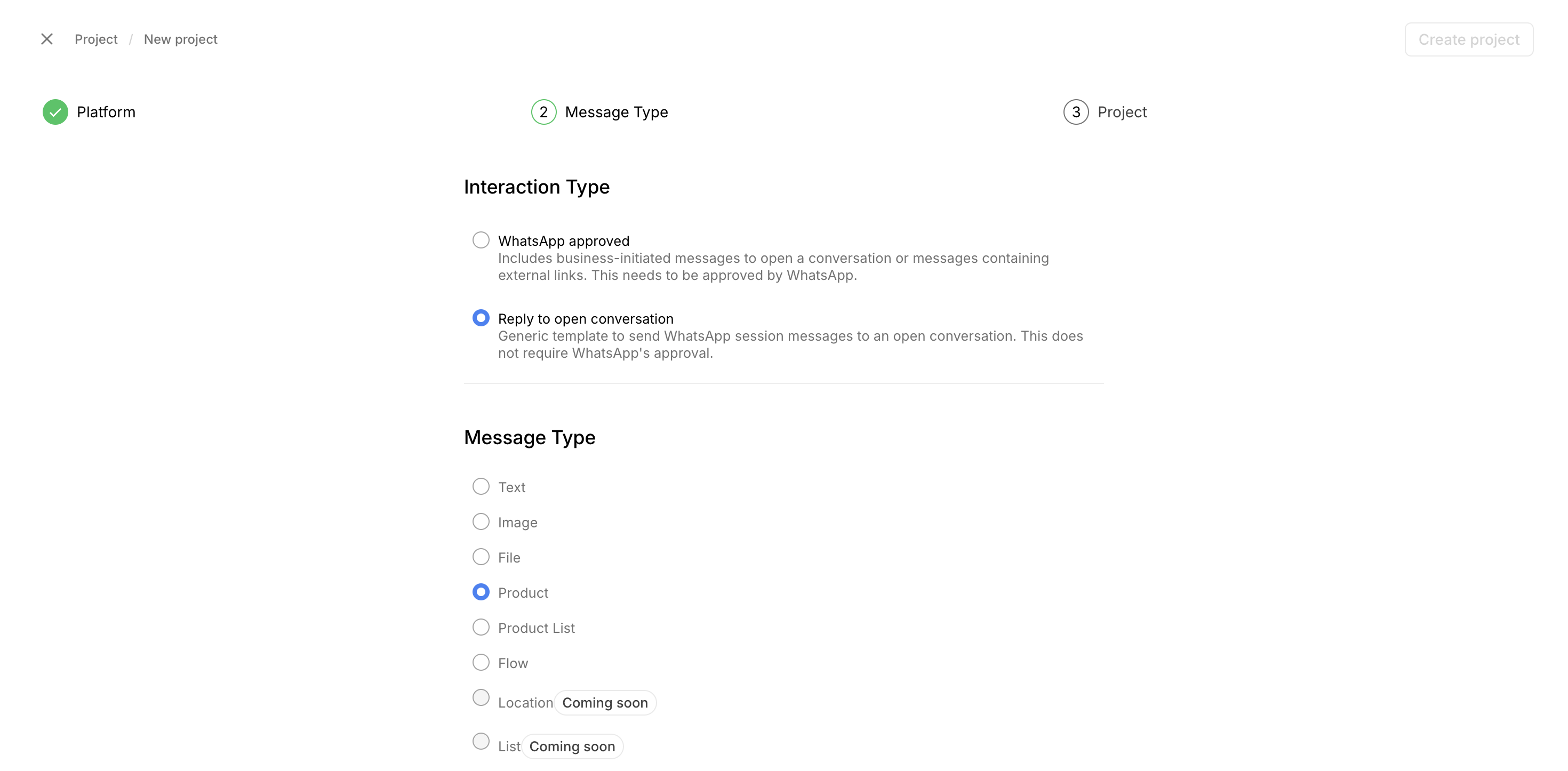The width and height of the screenshot is (1568, 771).
Task: Click the step 2 circle icon
Action: point(543,112)
